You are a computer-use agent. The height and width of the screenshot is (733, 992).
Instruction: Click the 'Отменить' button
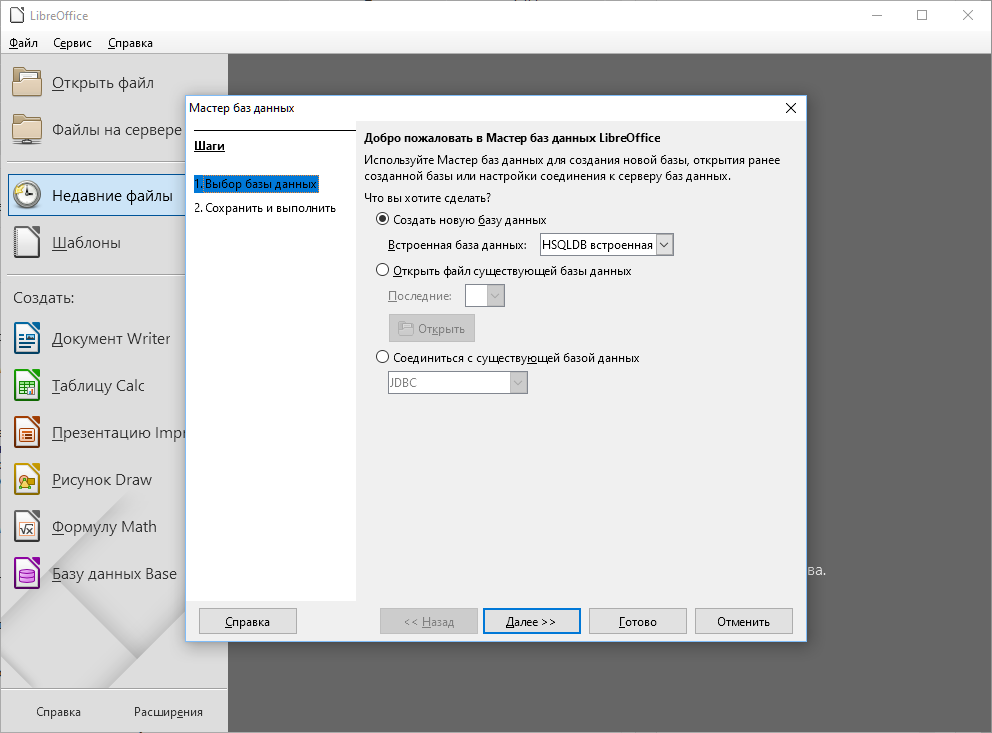click(x=743, y=622)
